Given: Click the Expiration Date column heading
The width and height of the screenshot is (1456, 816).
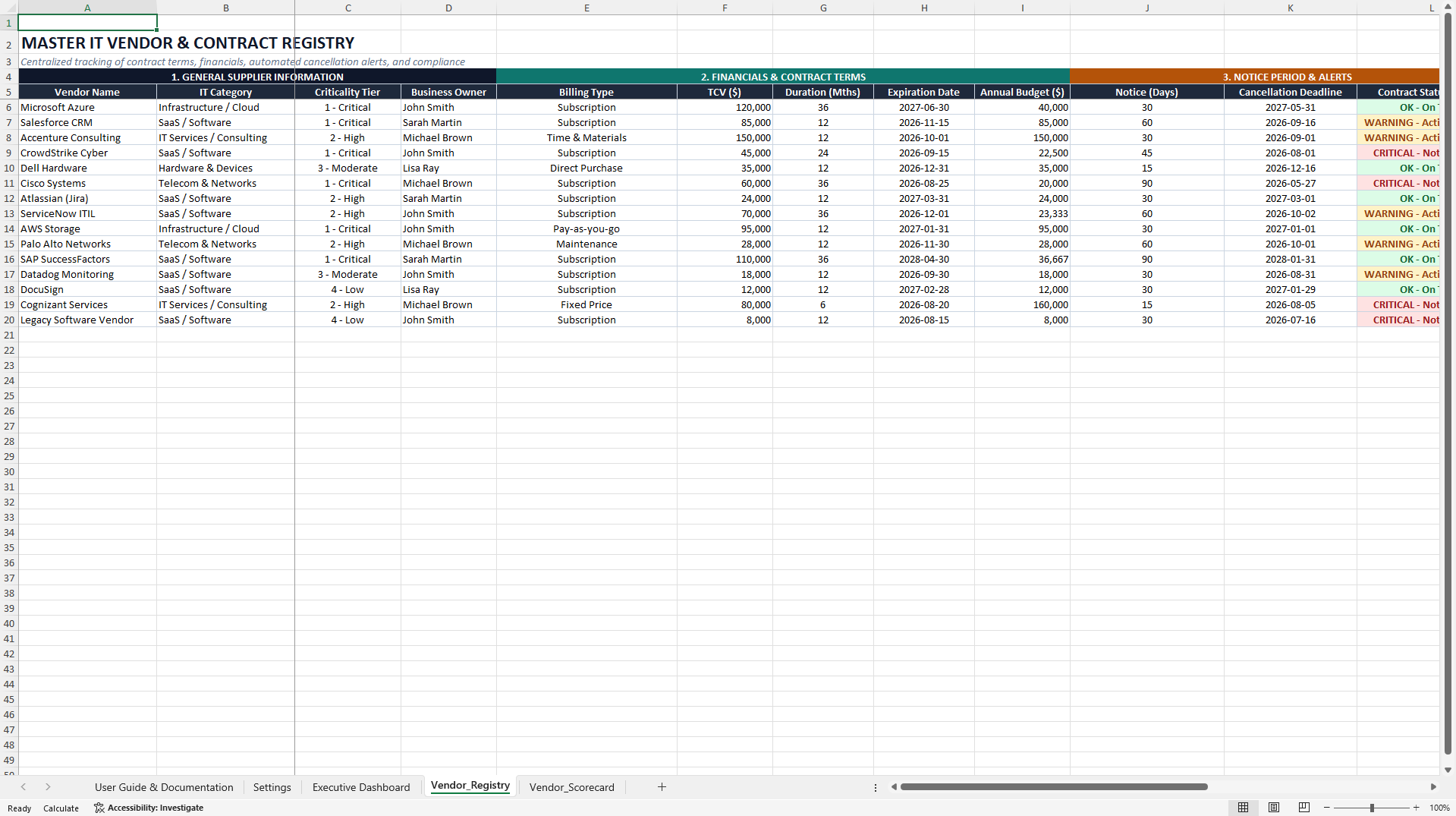Looking at the screenshot, I should pyautogui.click(x=923, y=92).
